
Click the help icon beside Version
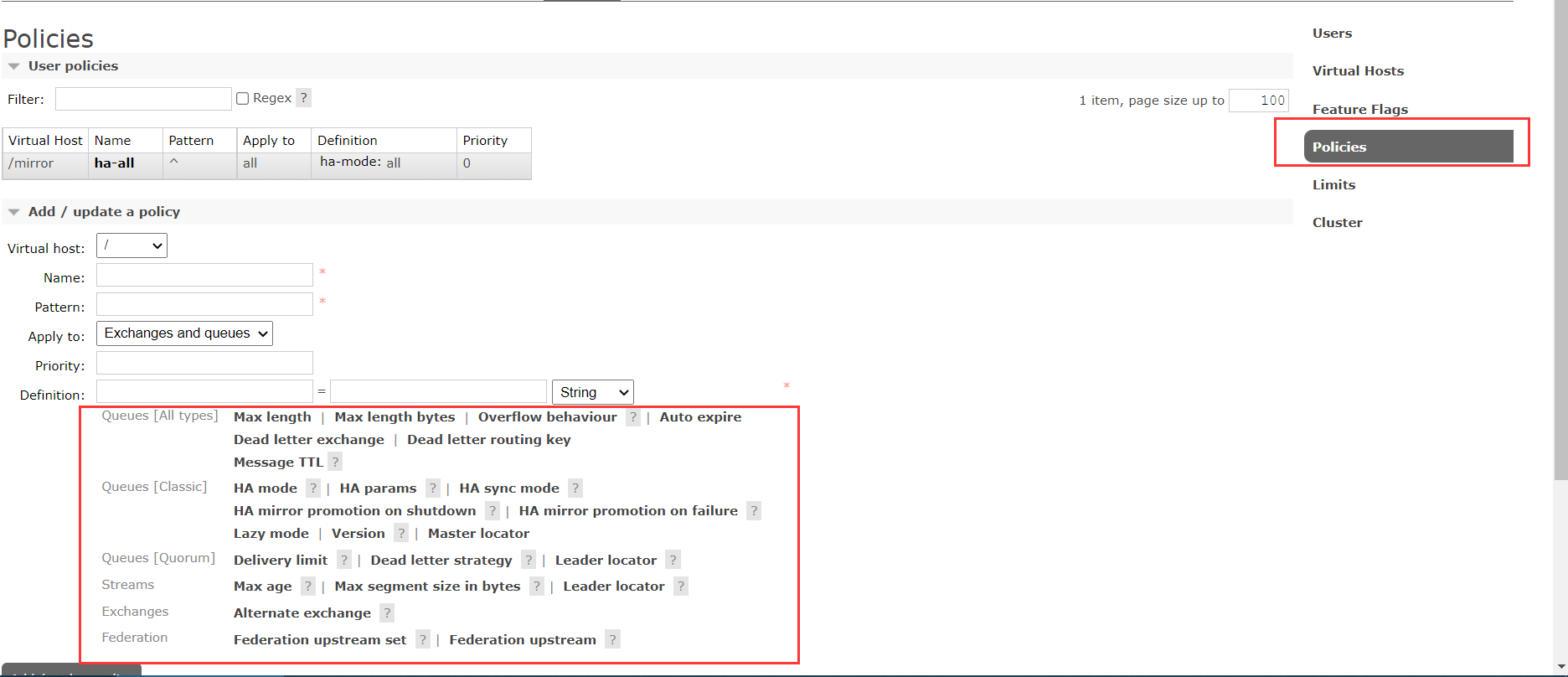[401, 534]
